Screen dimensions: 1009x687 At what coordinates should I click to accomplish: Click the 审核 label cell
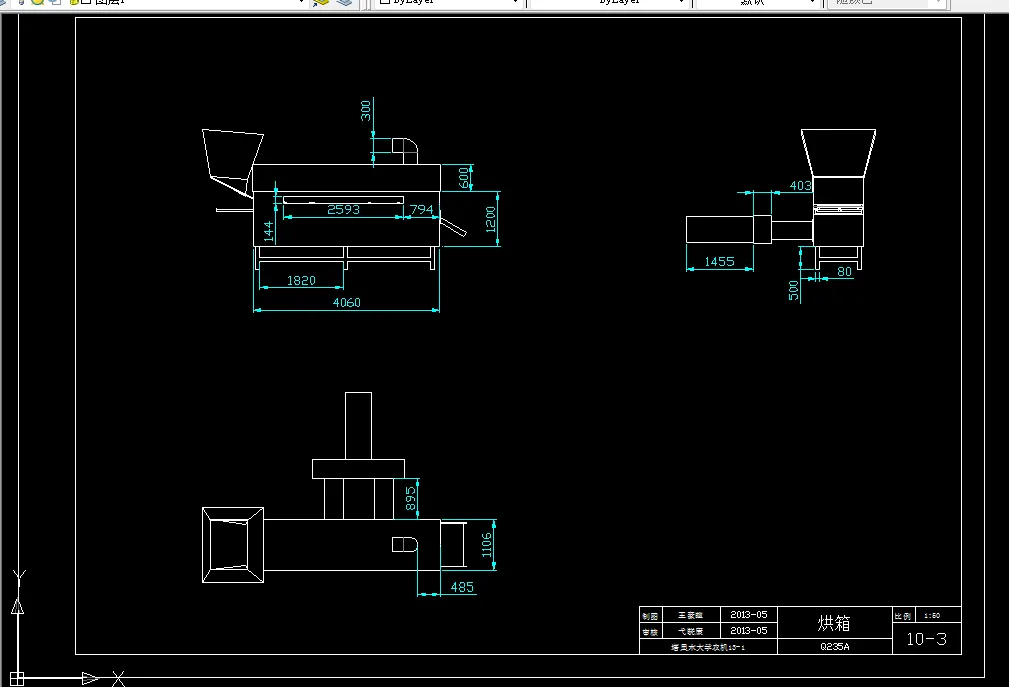click(650, 632)
